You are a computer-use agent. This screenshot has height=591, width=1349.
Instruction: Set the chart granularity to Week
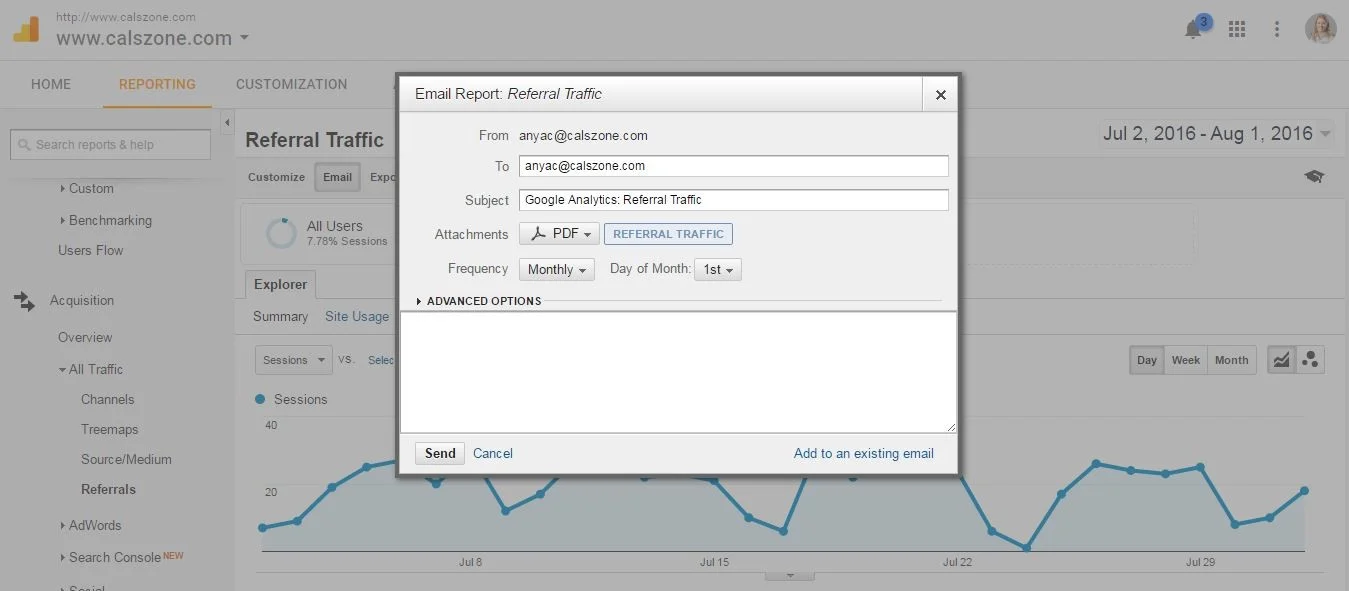(1186, 360)
